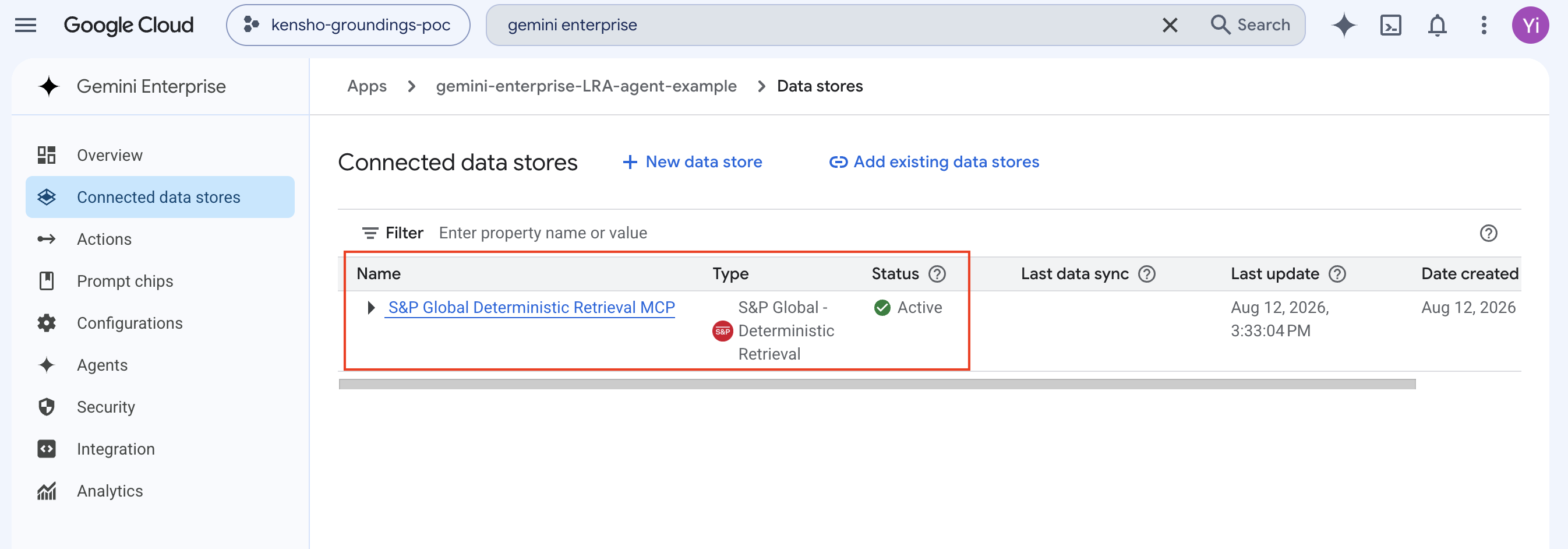Open the table help question mark icon

[1488, 233]
